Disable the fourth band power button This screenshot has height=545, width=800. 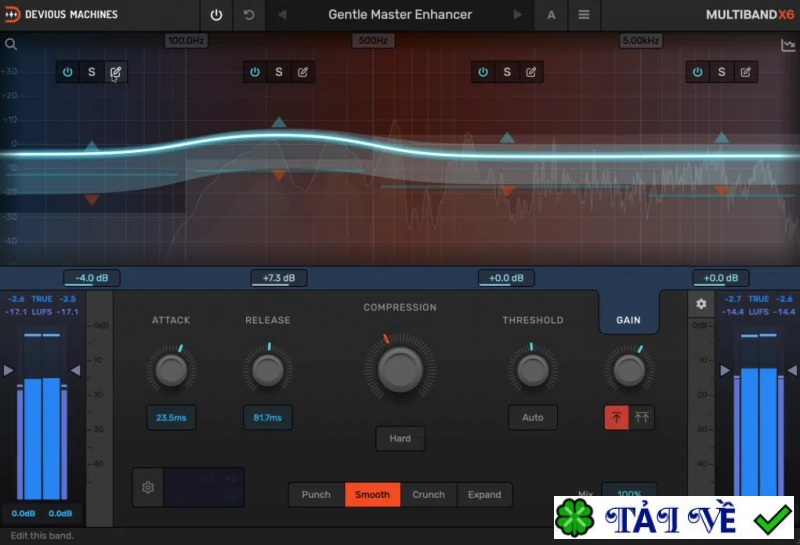[x=698, y=72]
